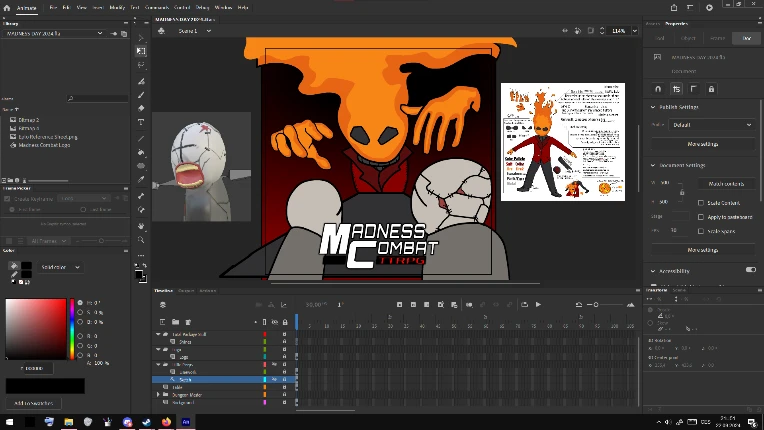This screenshot has width=764, height=430.
Task: Click the Loop playback icon
Action: (524, 304)
